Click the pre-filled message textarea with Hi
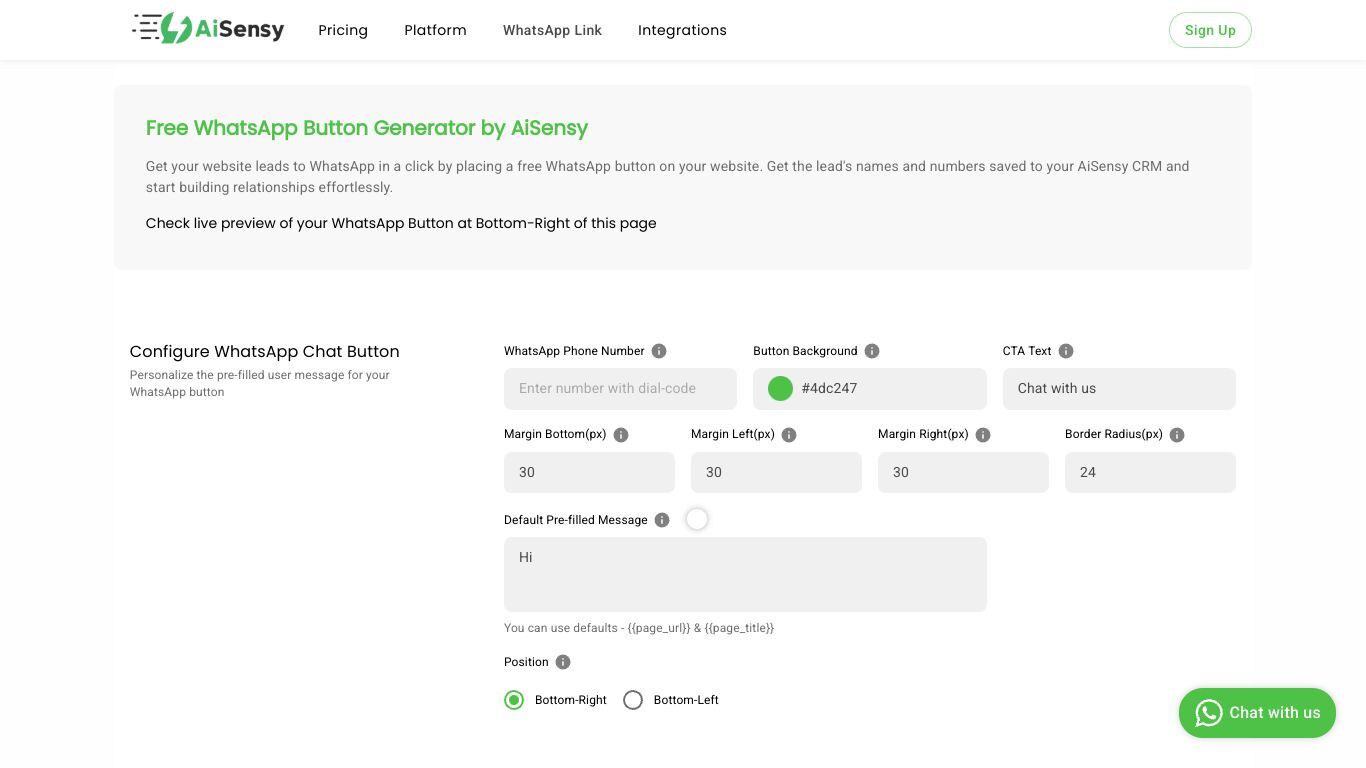Viewport: 1366px width, 768px height. (x=745, y=574)
